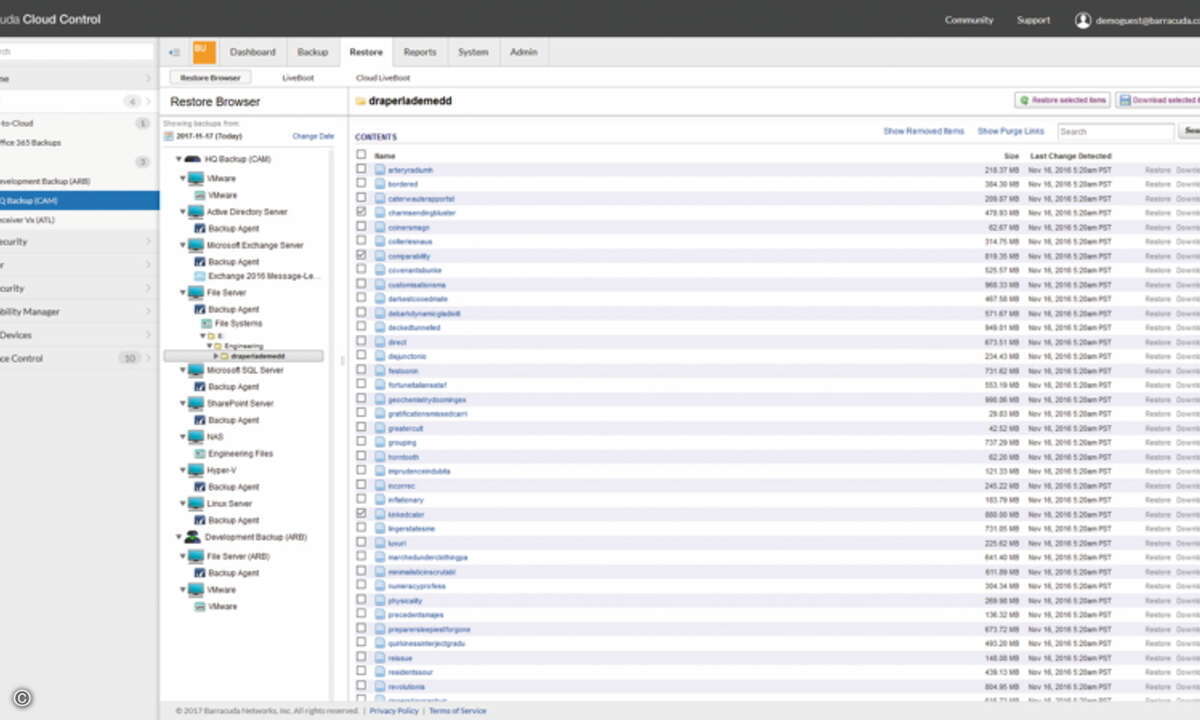The height and width of the screenshot is (720, 1200).
Task: Click Show Purge Links
Action: point(1010,131)
